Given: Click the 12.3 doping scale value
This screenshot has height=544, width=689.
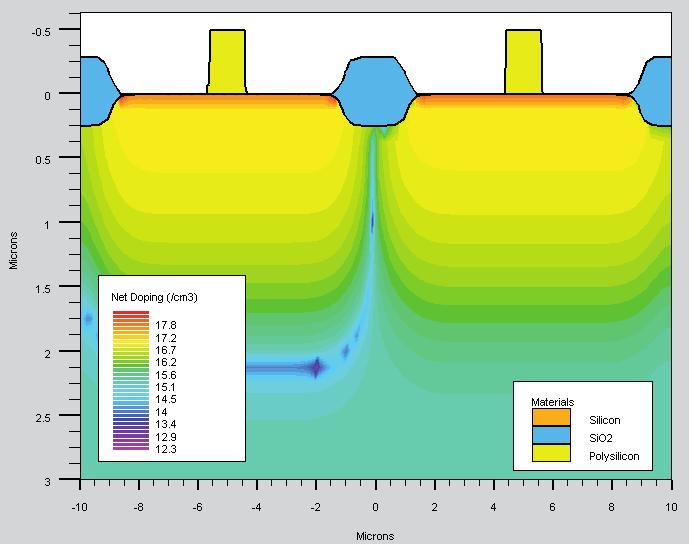Looking at the screenshot, I should (166, 449).
